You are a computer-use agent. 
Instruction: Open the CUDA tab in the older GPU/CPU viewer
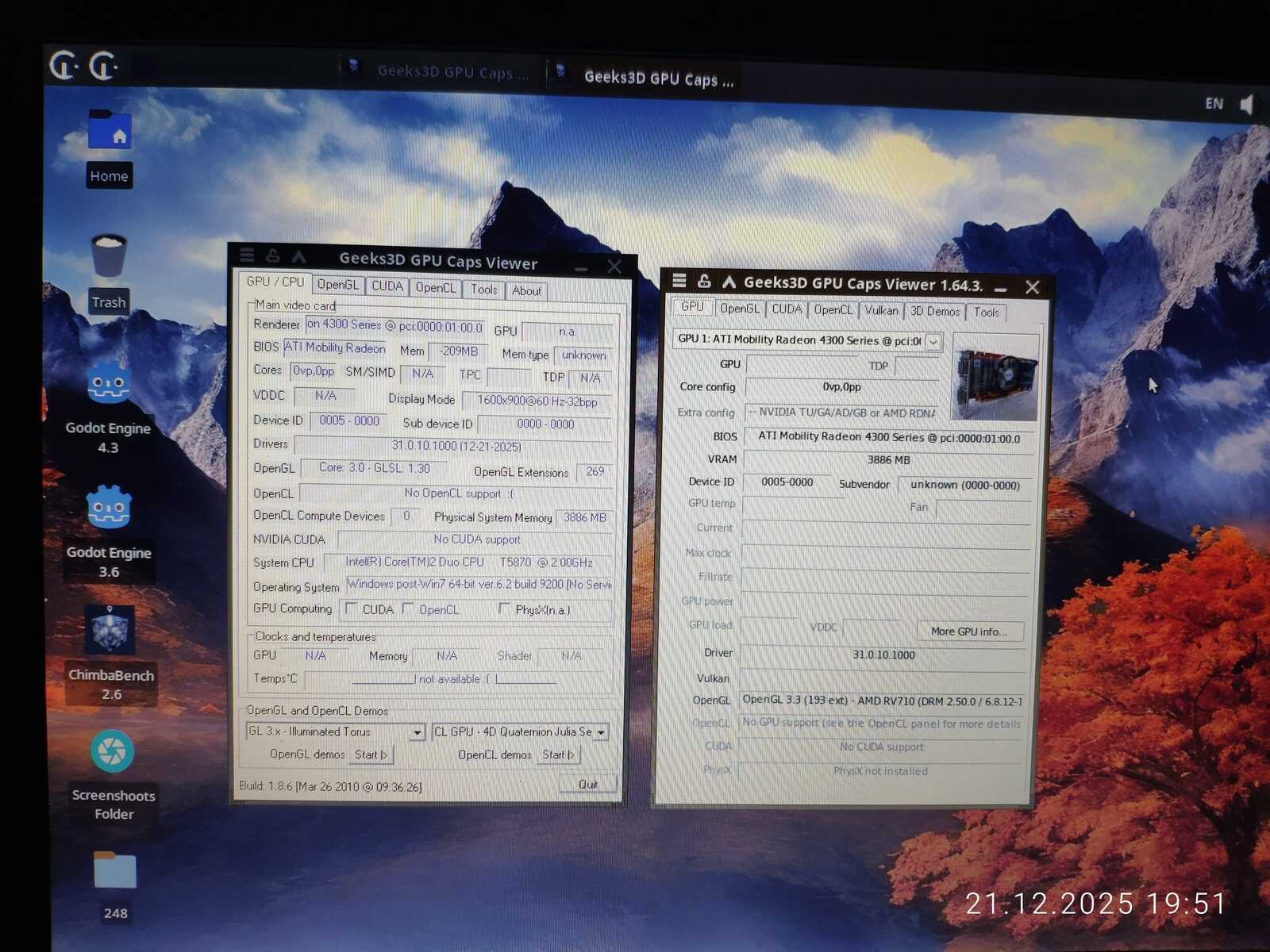387,286
